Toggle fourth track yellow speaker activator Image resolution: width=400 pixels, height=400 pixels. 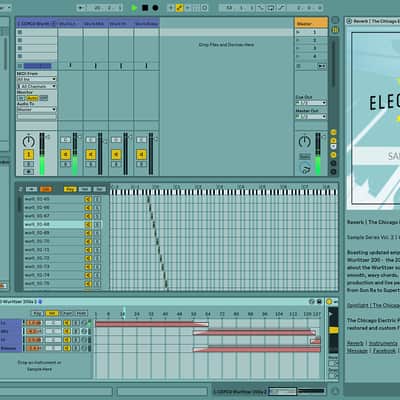(x=116, y=155)
